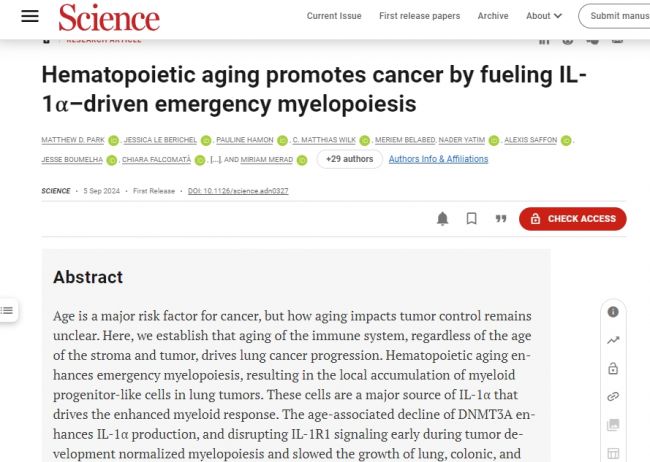Bookmark this article with the bookmark icon
The height and width of the screenshot is (462, 650).
pos(471,219)
